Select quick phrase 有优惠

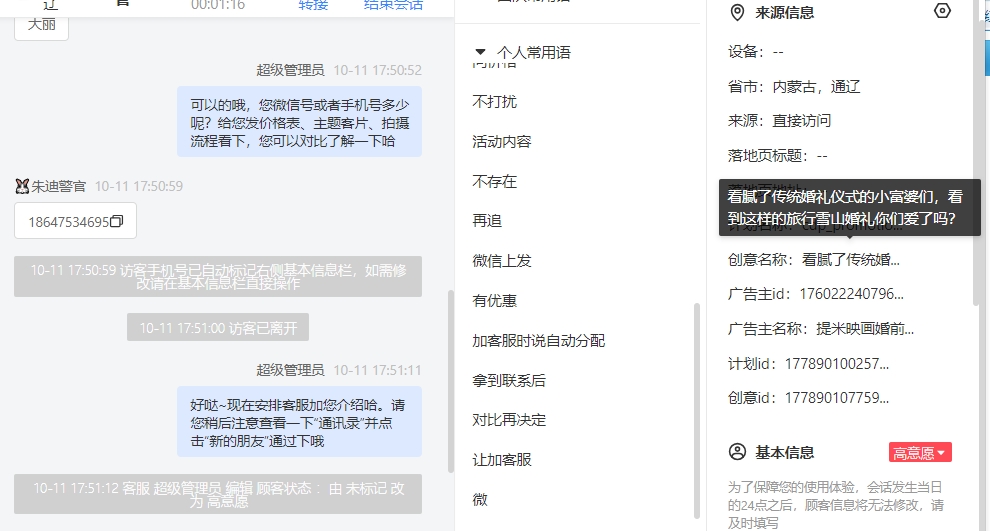click(494, 301)
